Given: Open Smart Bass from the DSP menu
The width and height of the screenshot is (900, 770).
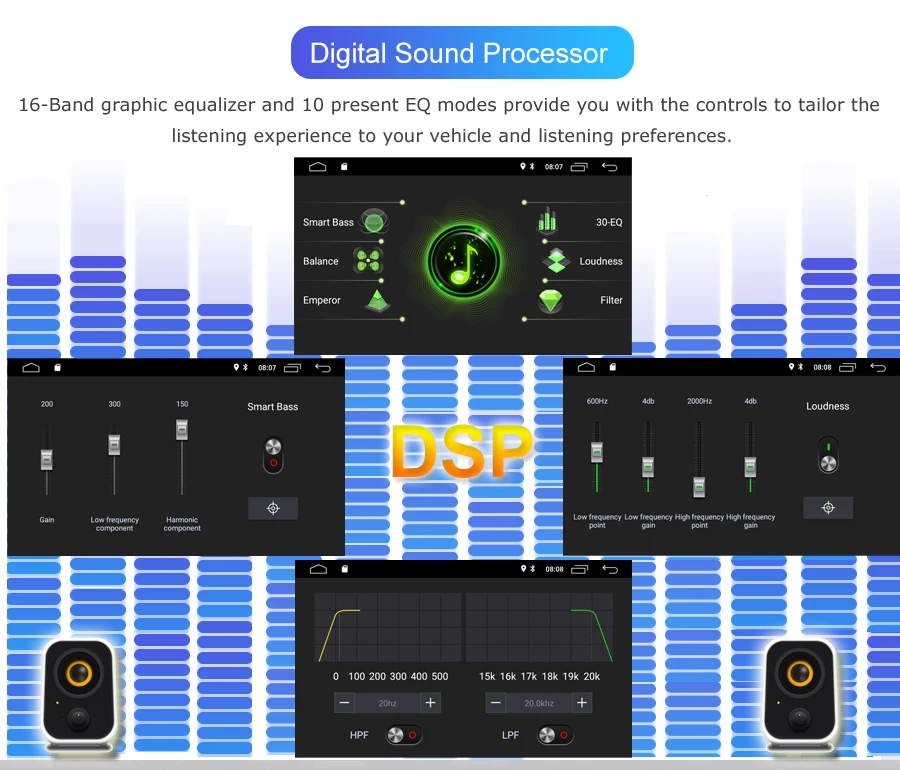Looking at the screenshot, I should click(344, 222).
